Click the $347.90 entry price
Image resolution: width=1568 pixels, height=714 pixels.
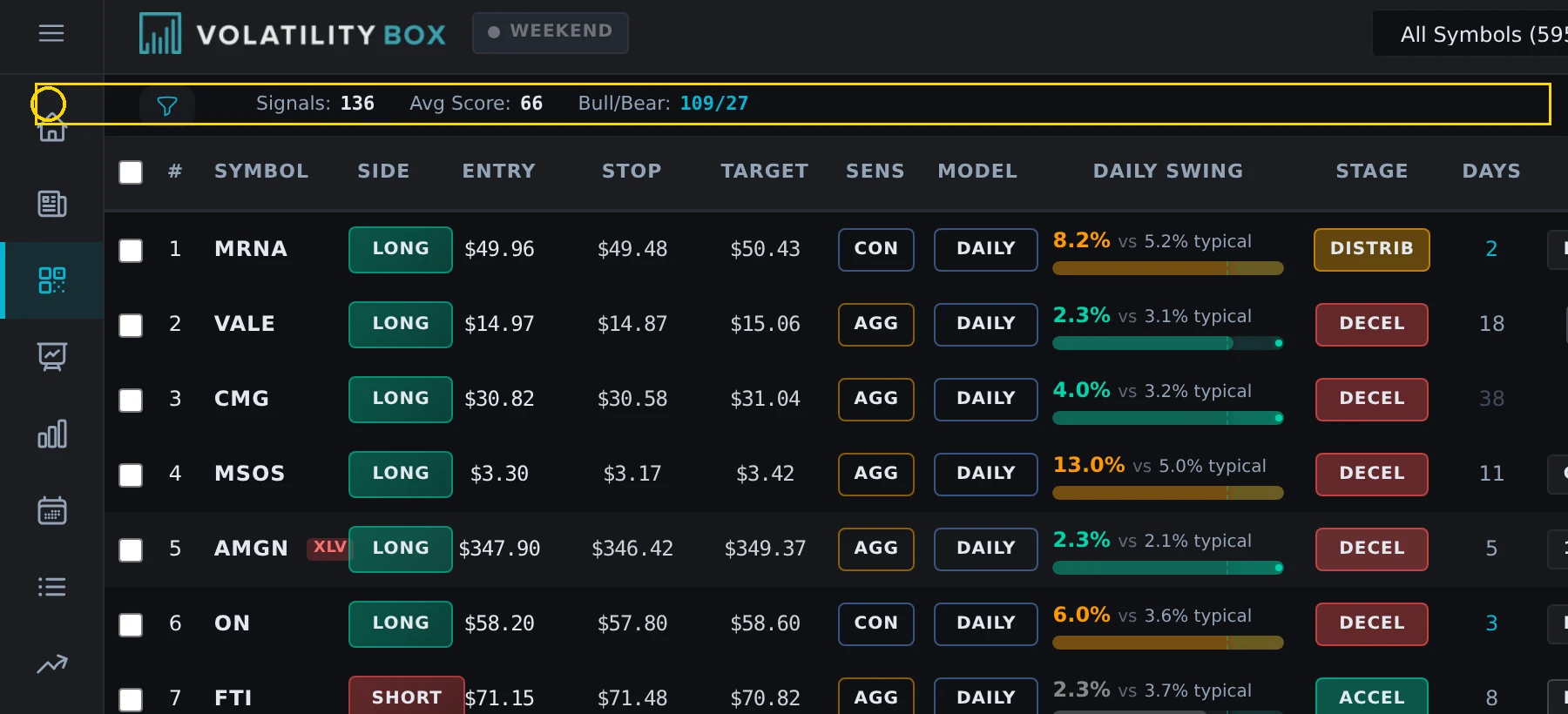499,549
